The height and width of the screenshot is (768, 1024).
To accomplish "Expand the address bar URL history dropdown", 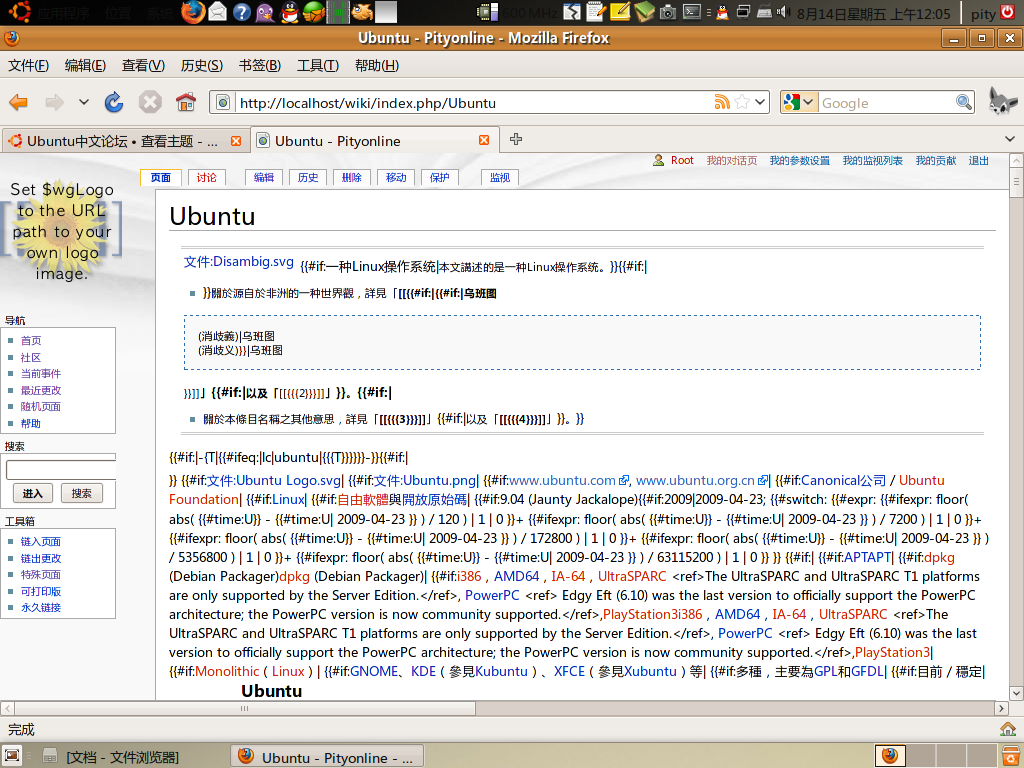I will [x=760, y=102].
